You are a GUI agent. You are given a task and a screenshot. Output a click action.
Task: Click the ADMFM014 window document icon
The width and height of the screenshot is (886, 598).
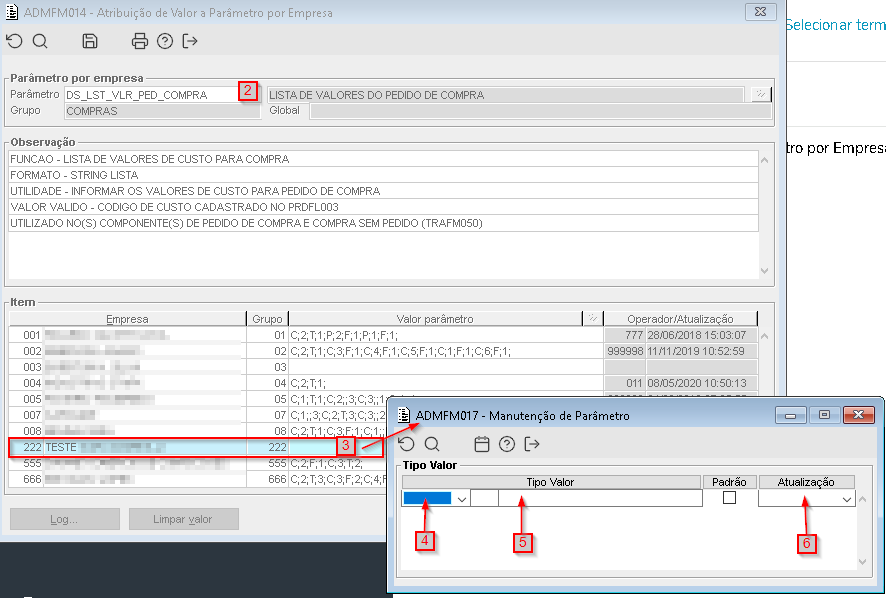[12, 12]
